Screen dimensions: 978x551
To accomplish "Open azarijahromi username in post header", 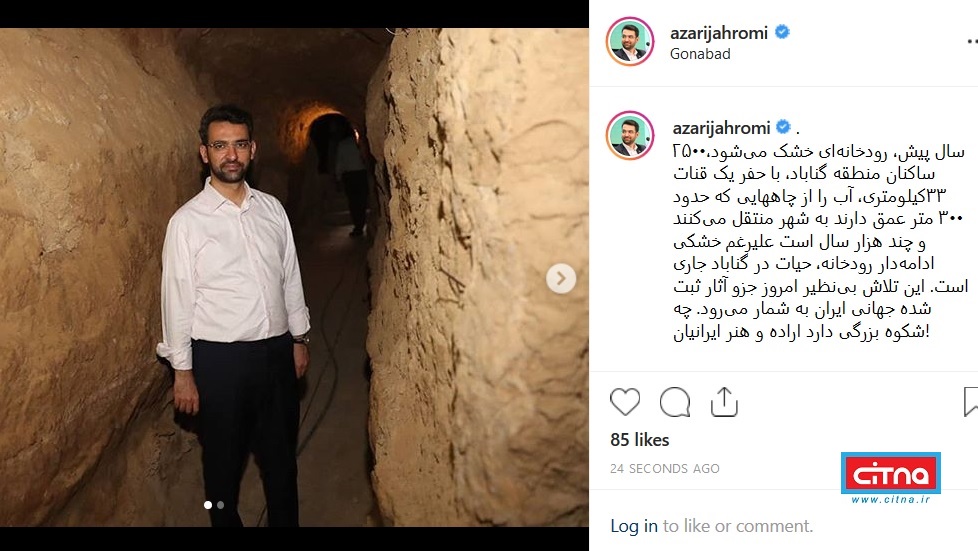I will 719,33.
